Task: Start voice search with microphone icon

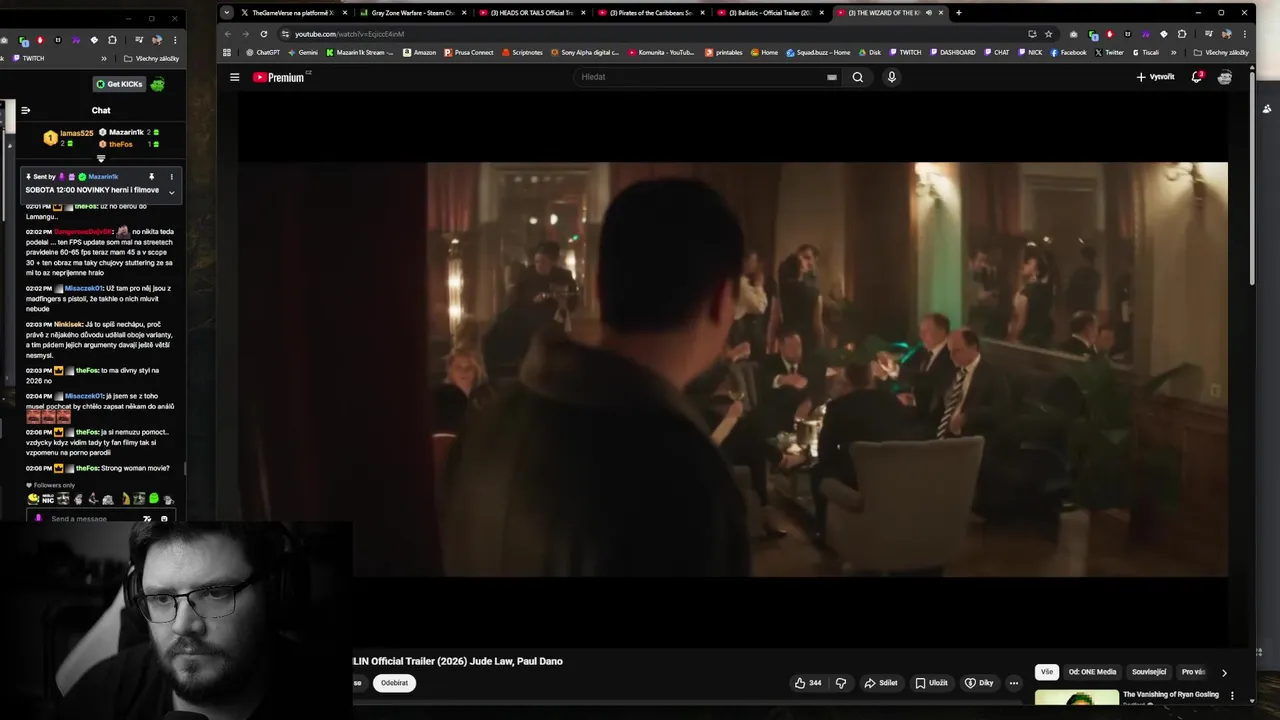Action: pyautogui.click(x=891, y=77)
